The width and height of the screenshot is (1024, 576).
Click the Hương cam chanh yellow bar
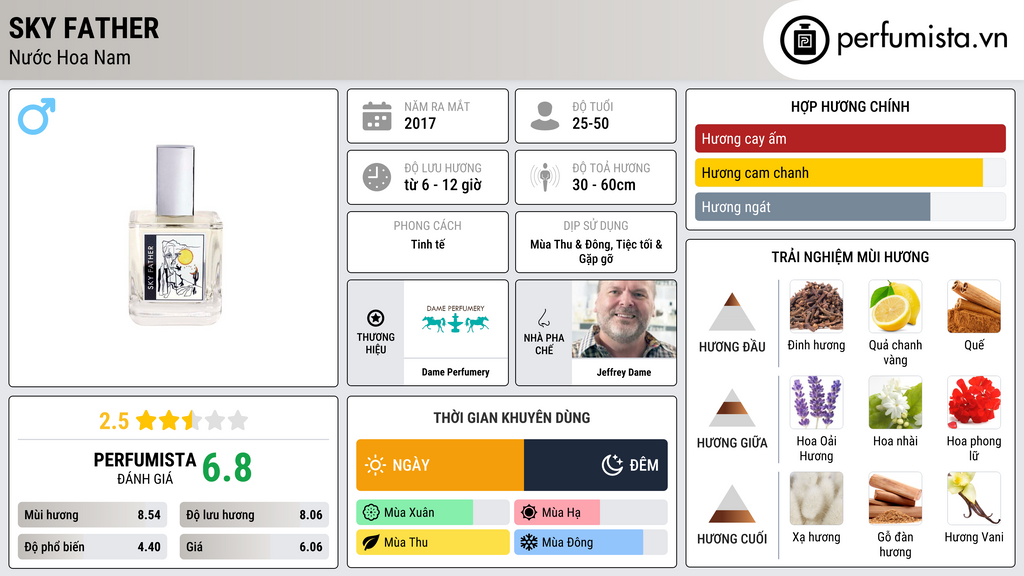click(839, 173)
